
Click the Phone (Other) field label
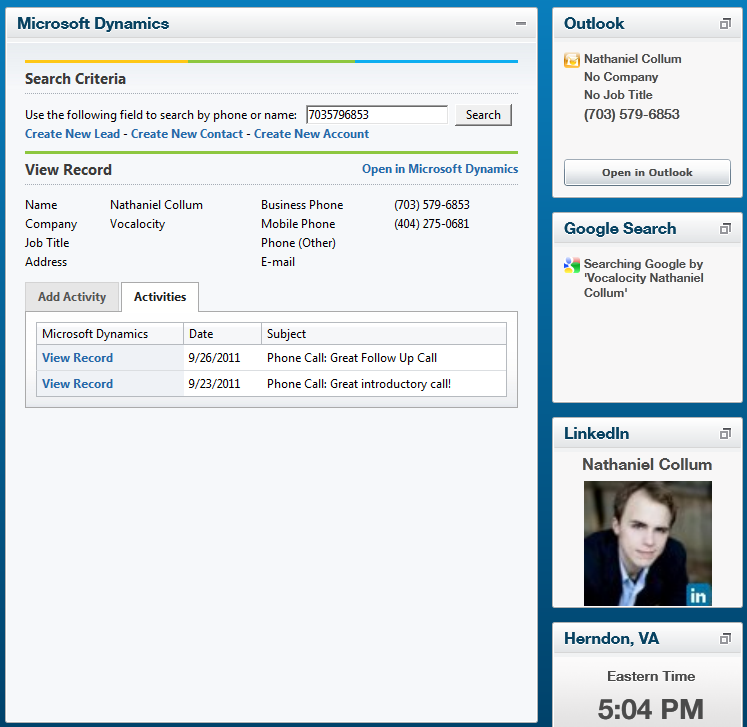click(x=298, y=243)
